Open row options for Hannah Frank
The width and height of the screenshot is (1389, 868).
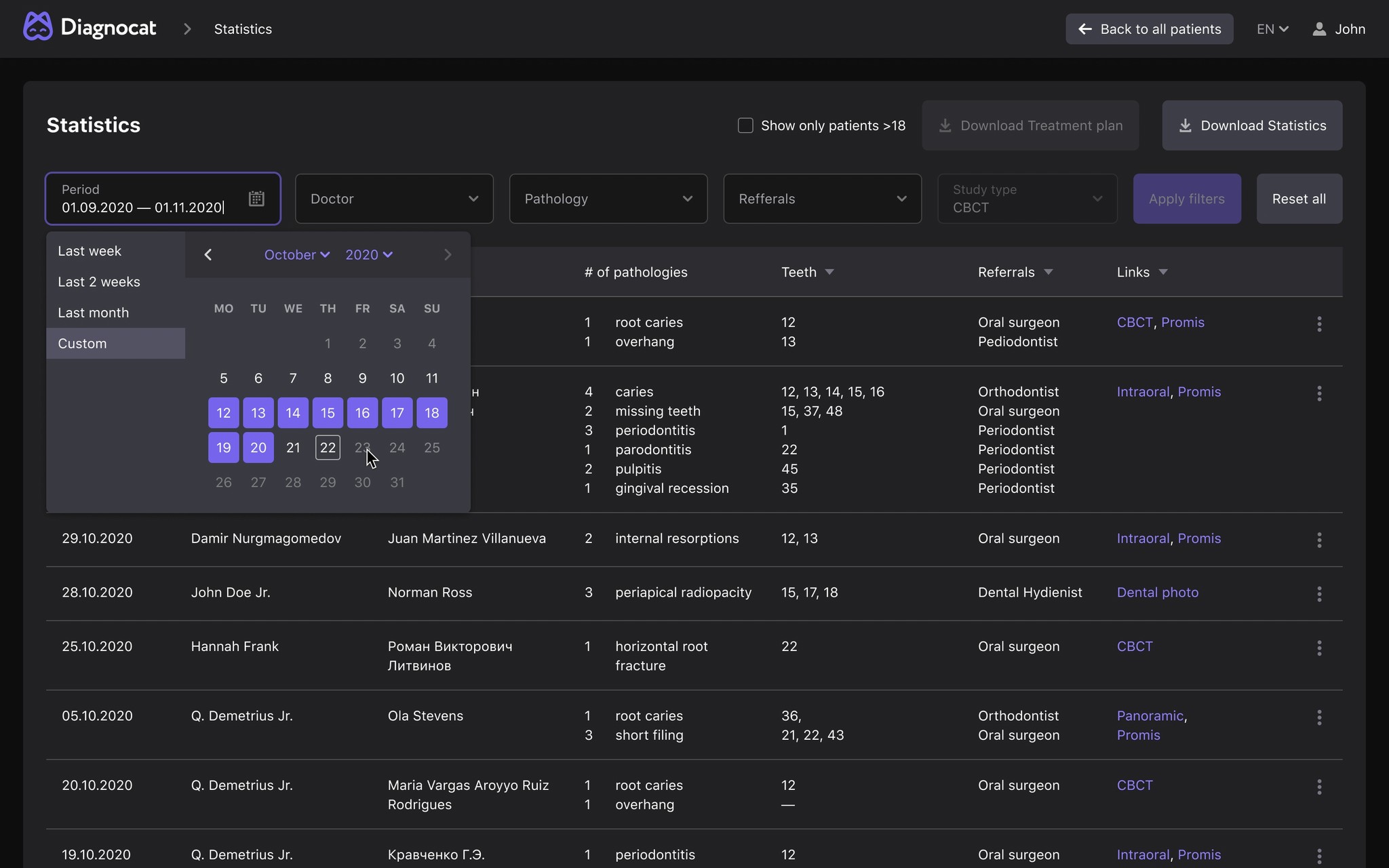point(1318,648)
